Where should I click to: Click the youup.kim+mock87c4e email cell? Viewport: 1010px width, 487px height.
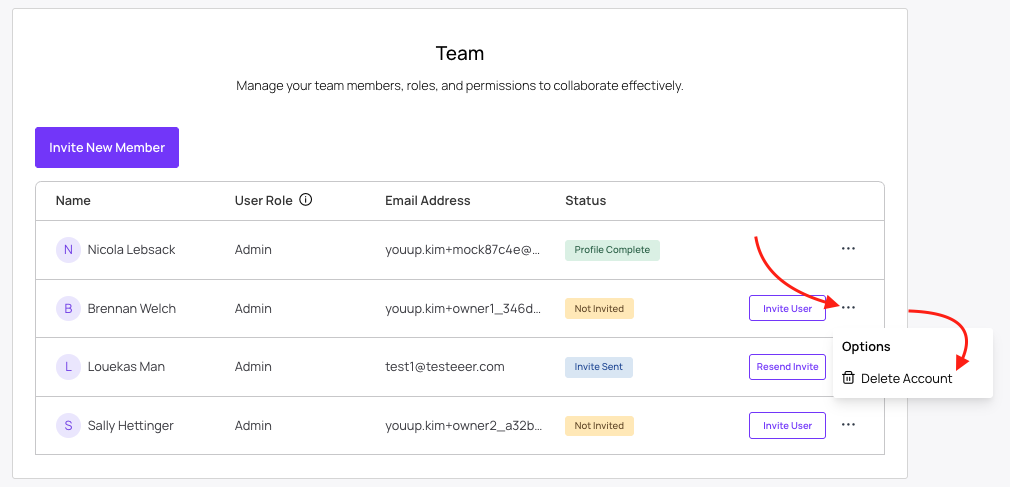pyautogui.click(x=462, y=250)
